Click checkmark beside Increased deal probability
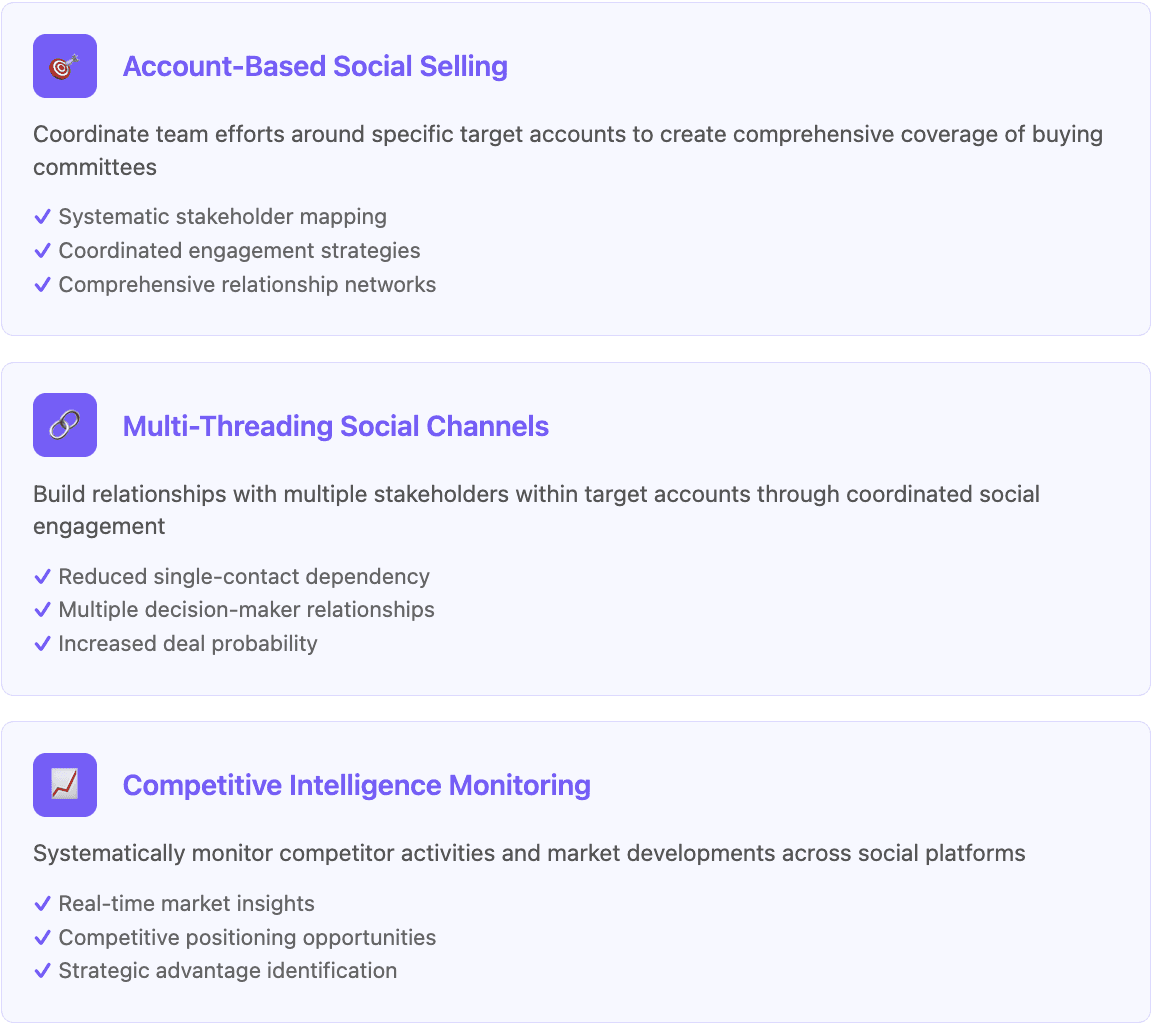This screenshot has height=1024, width=1152. (x=43, y=643)
